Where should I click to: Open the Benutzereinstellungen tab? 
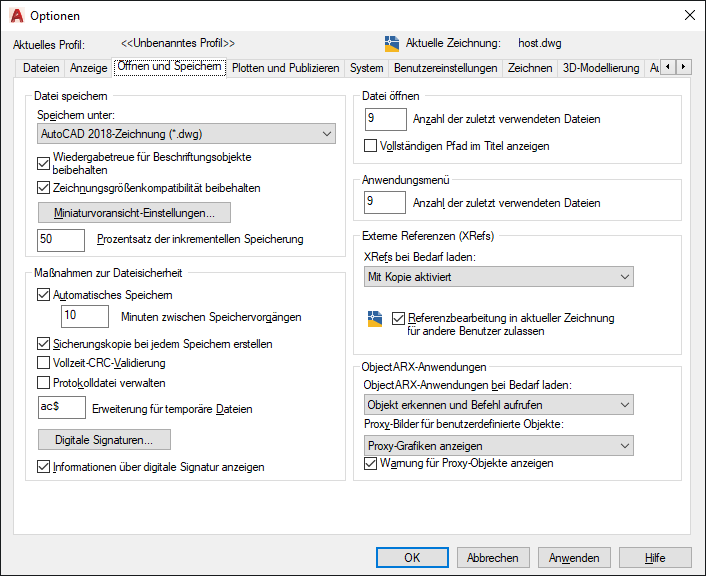(x=446, y=68)
